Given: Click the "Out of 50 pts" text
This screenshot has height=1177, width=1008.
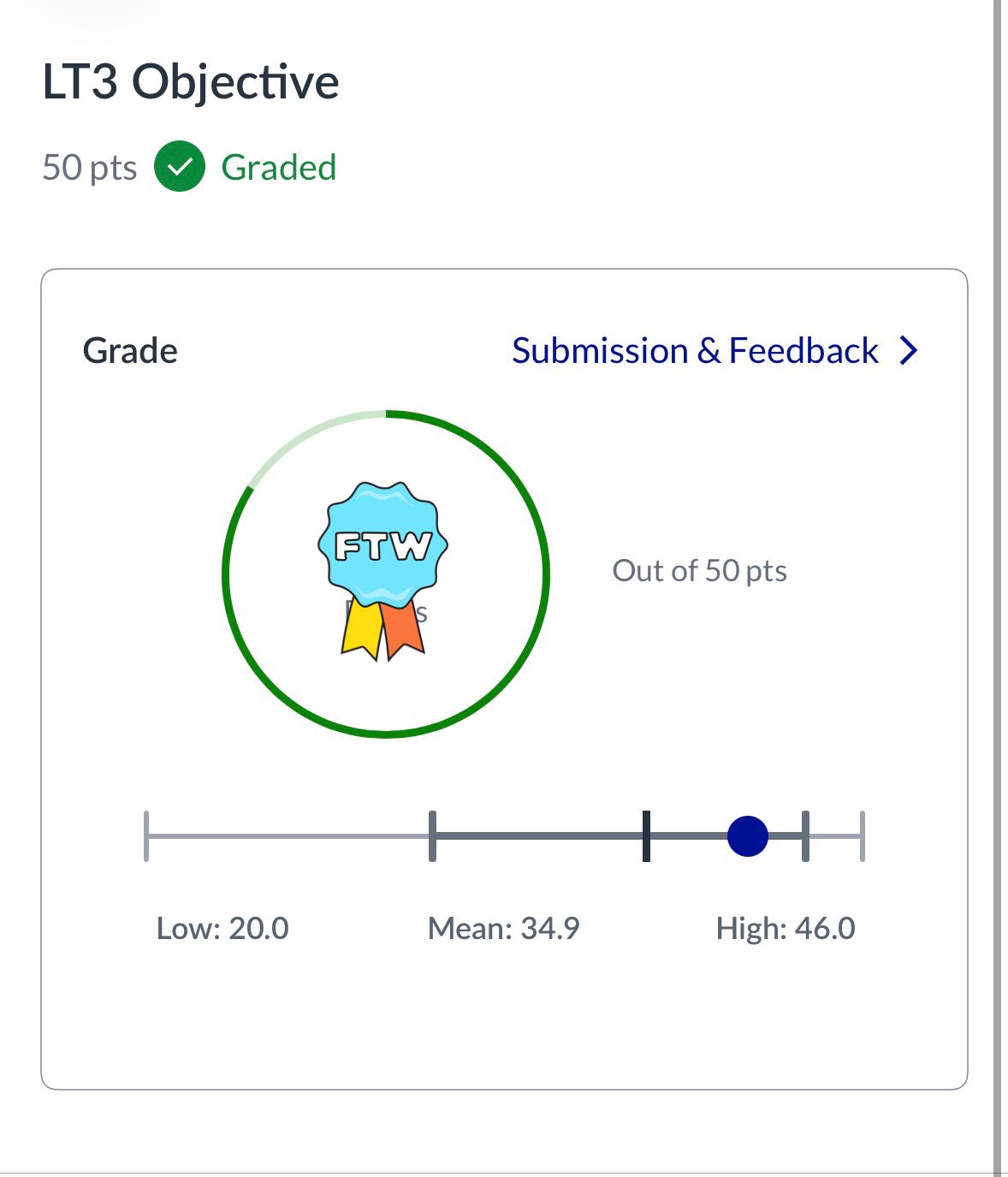Looking at the screenshot, I should coord(699,571).
